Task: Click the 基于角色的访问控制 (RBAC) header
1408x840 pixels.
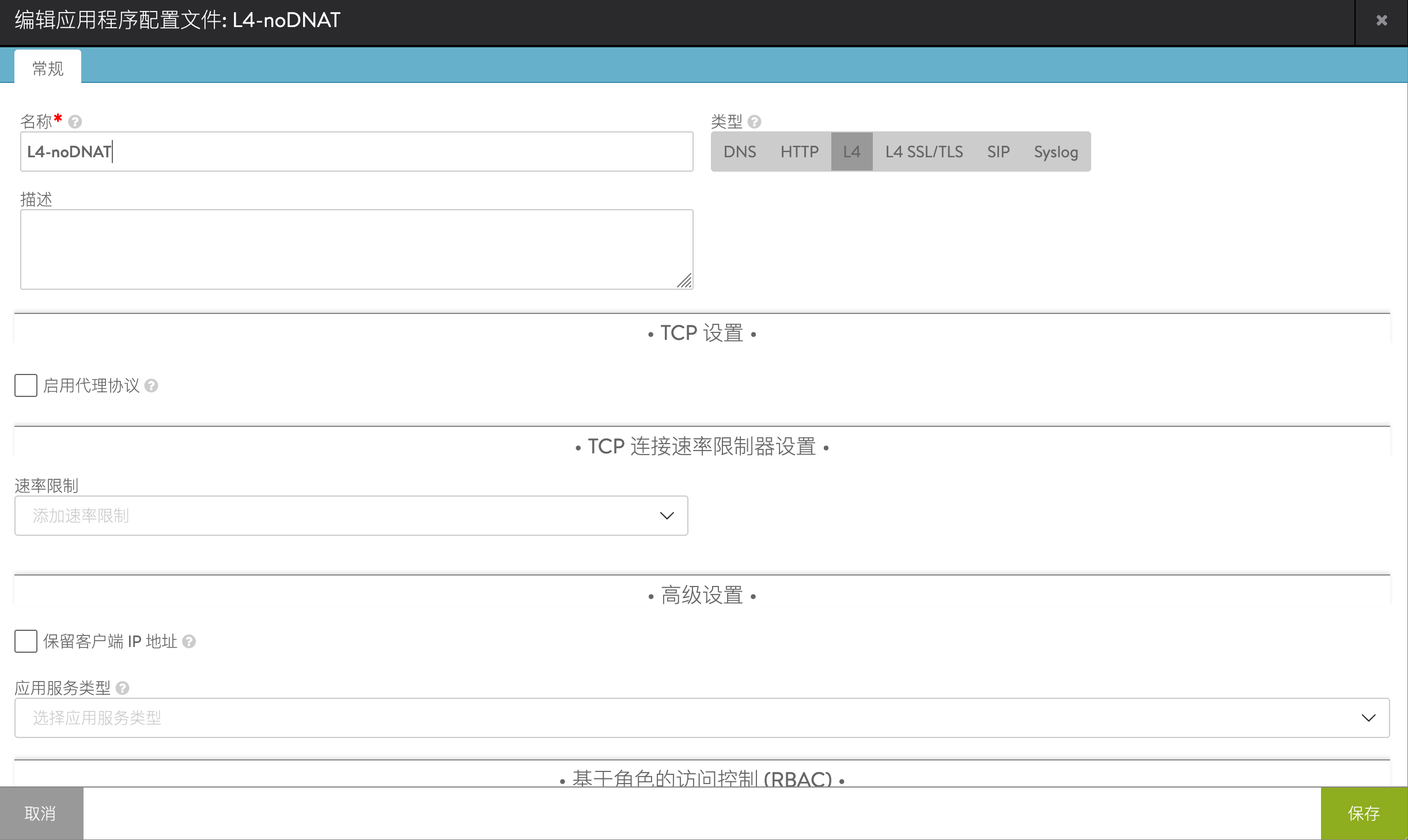Action: (x=702, y=778)
